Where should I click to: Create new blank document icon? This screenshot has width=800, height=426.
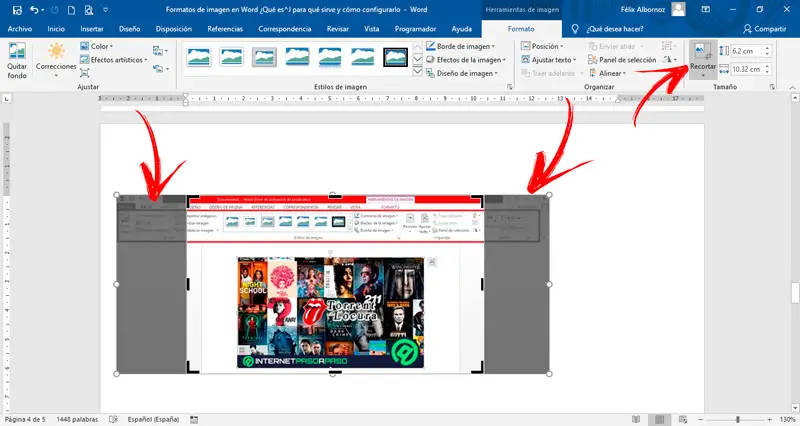click(x=71, y=10)
